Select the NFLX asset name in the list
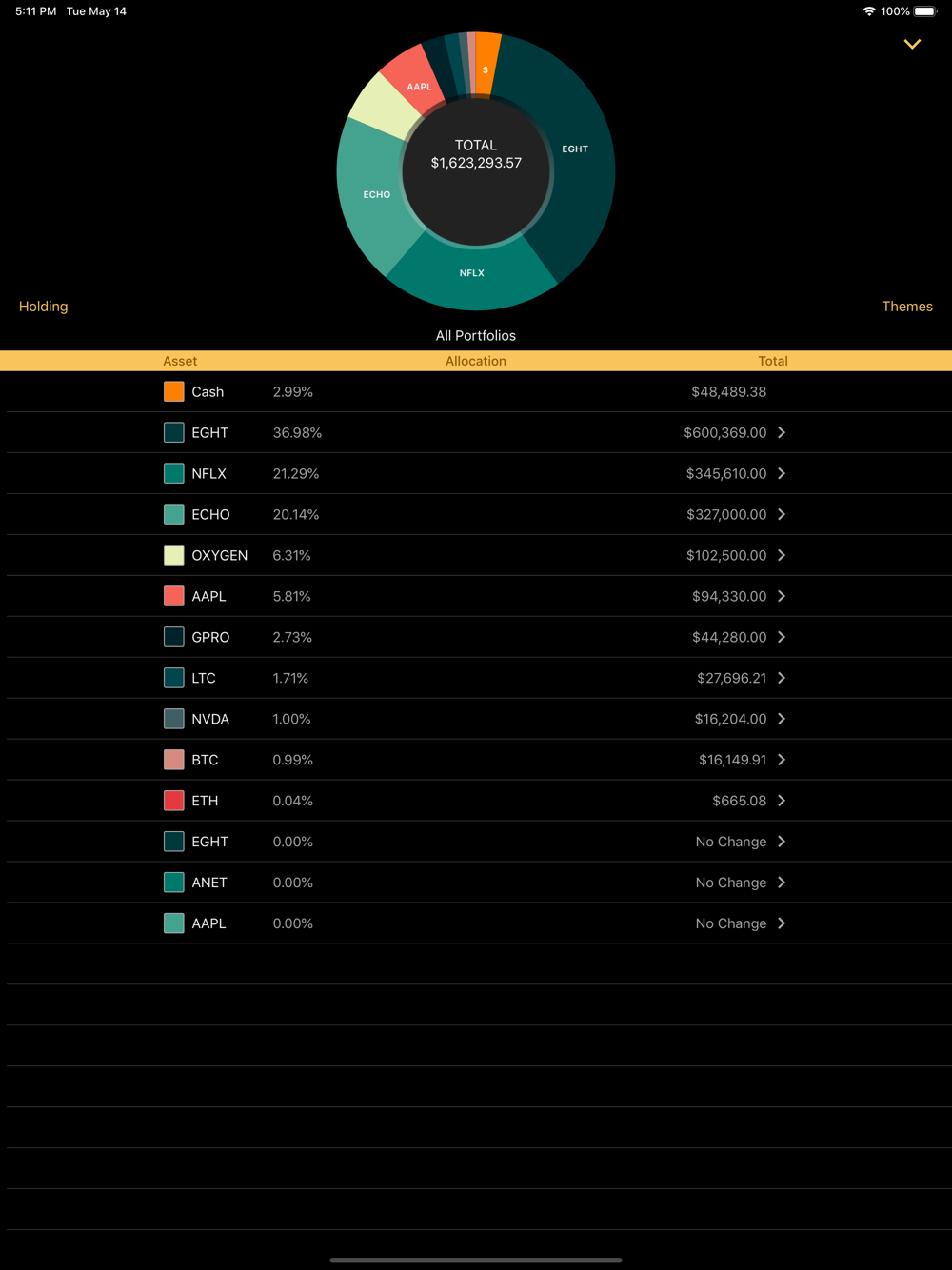The height and width of the screenshot is (1270, 952). click(209, 473)
